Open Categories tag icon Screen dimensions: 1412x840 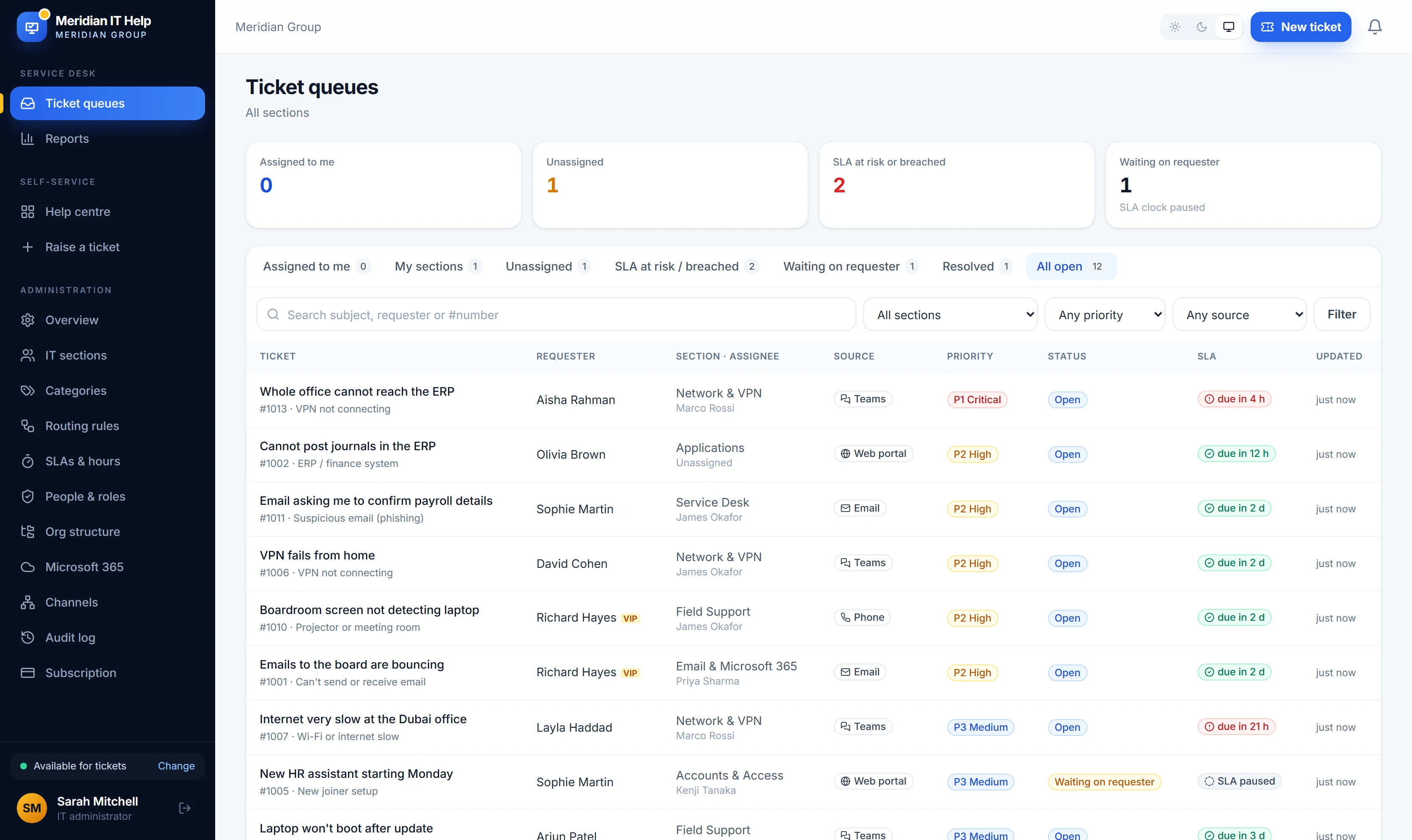[x=28, y=391]
